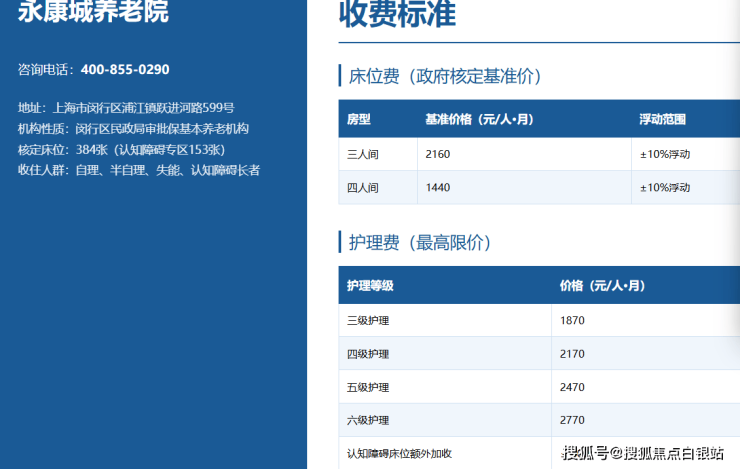This screenshot has width=740, height=469.
Task: Click the 浮动范围 column header
Action: click(663, 119)
